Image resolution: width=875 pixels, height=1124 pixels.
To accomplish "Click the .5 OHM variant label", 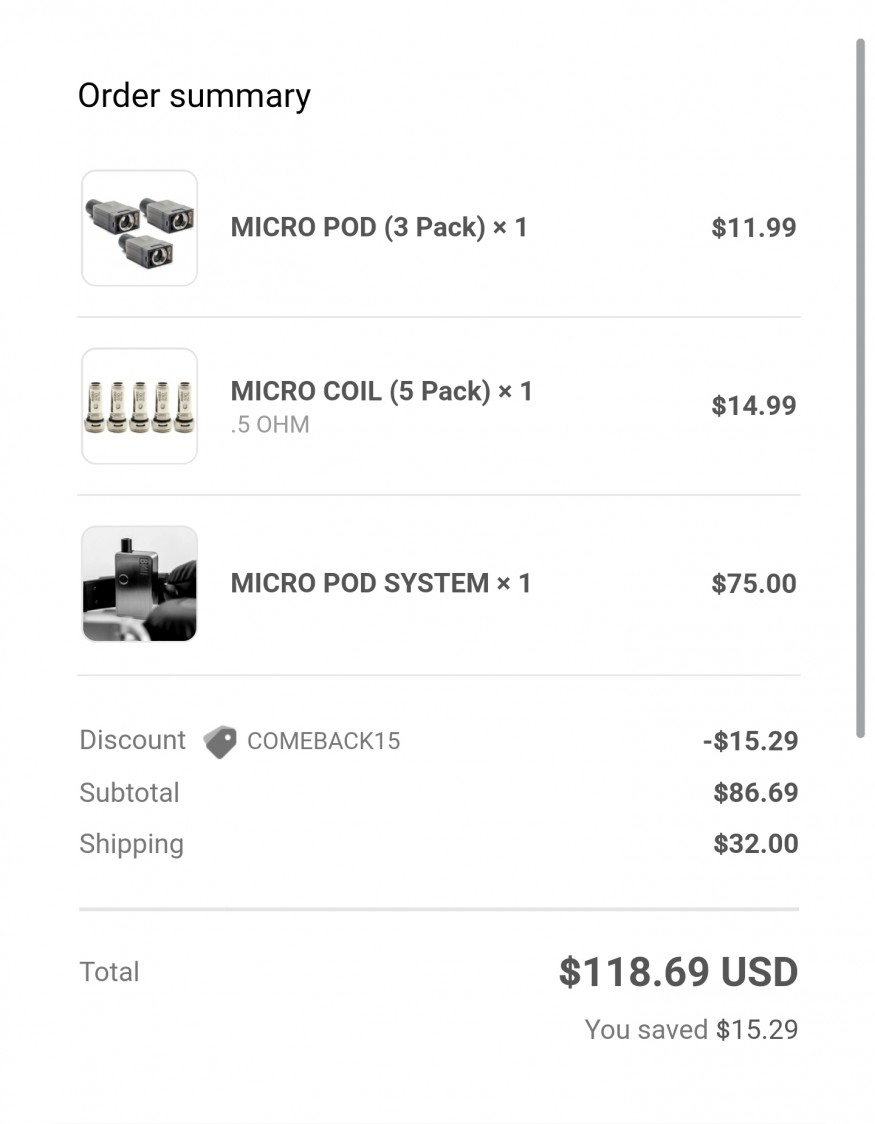I will pos(270,425).
